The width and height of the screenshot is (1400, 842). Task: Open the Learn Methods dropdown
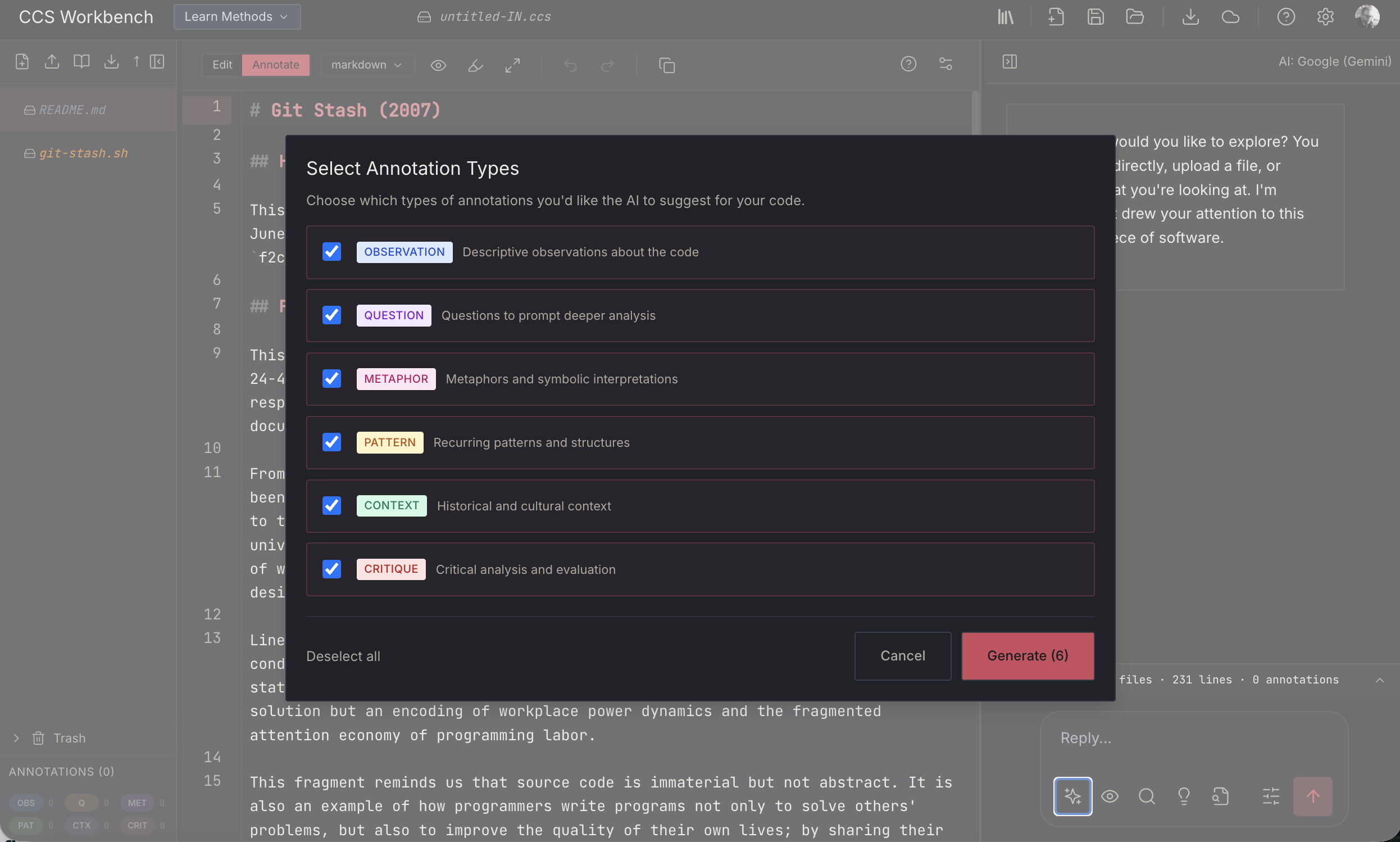tap(237, 17)
